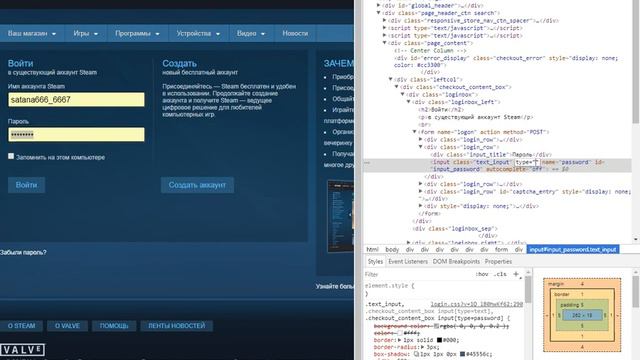Image resolution: width=640 pixels, height=360 pixels.
Task: Click the О VALVE footer button
Action: pos(67,326)
